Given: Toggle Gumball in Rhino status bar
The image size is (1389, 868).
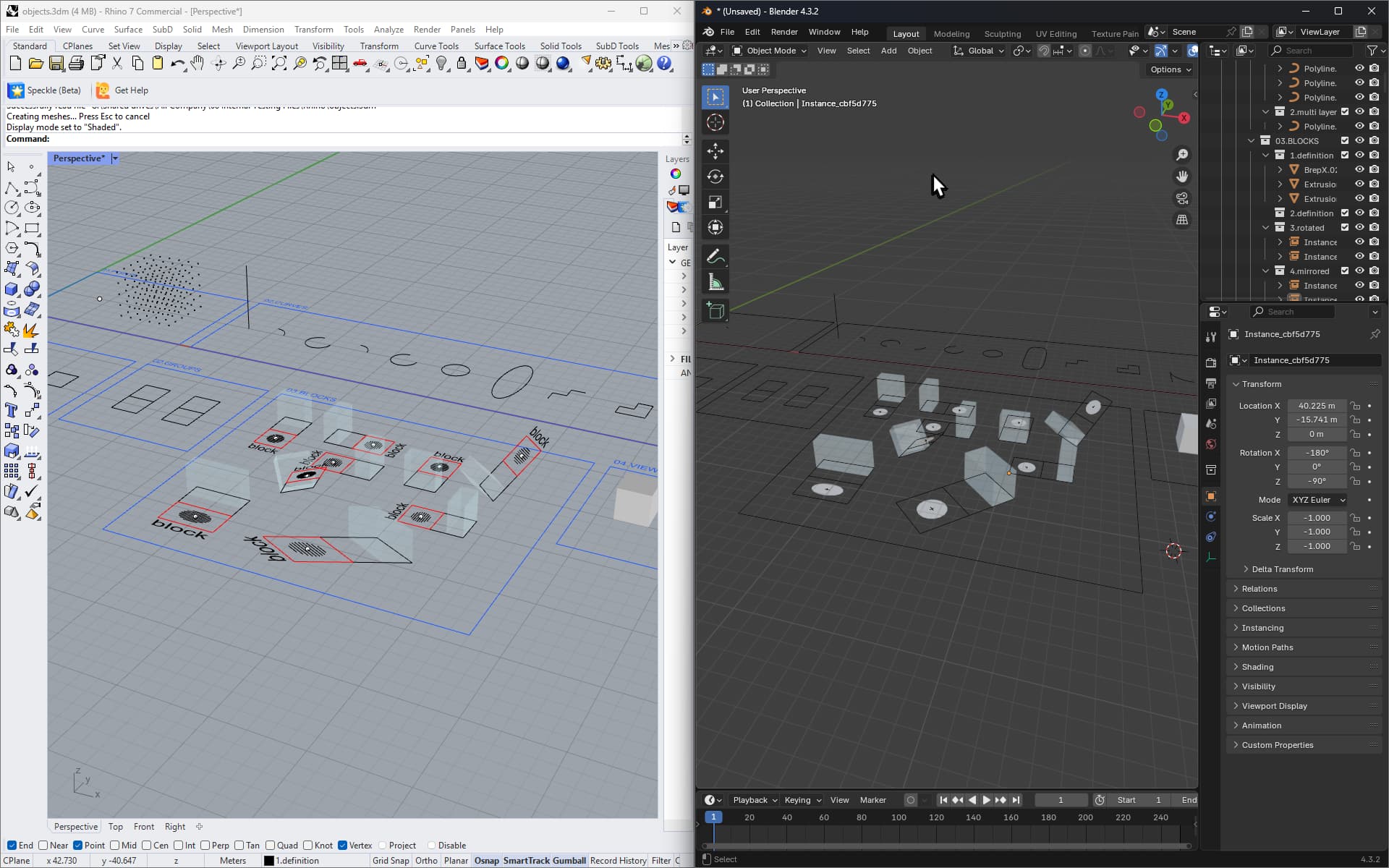Looking at the screenshot, I should tap(569, 861).
